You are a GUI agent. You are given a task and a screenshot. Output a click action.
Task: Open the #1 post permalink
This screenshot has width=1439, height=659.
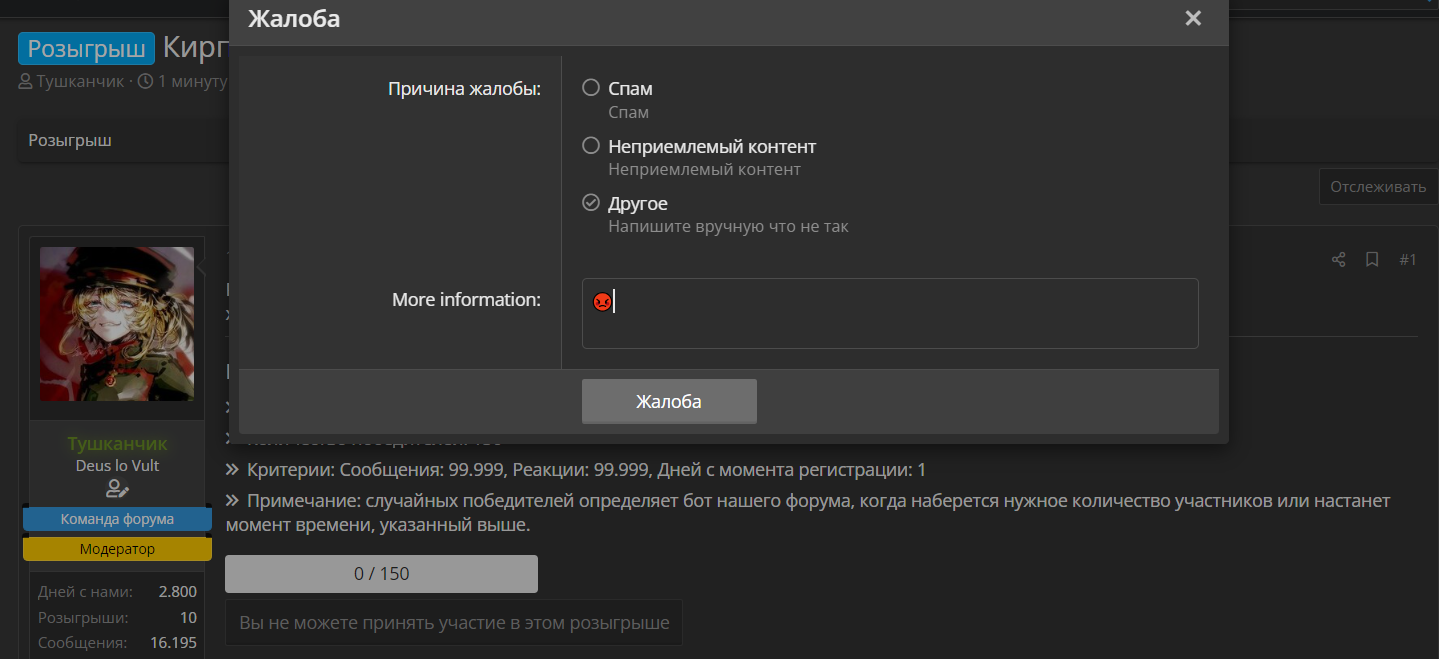coord(1407,260)
